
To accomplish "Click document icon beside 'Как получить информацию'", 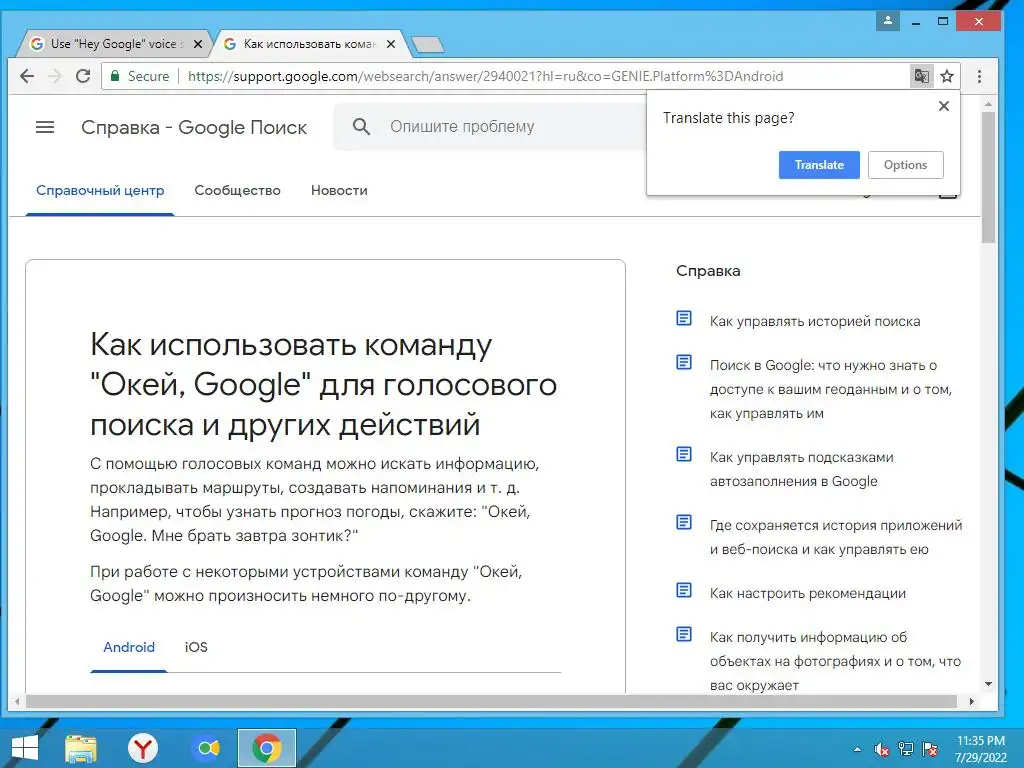I will (684, 633).
